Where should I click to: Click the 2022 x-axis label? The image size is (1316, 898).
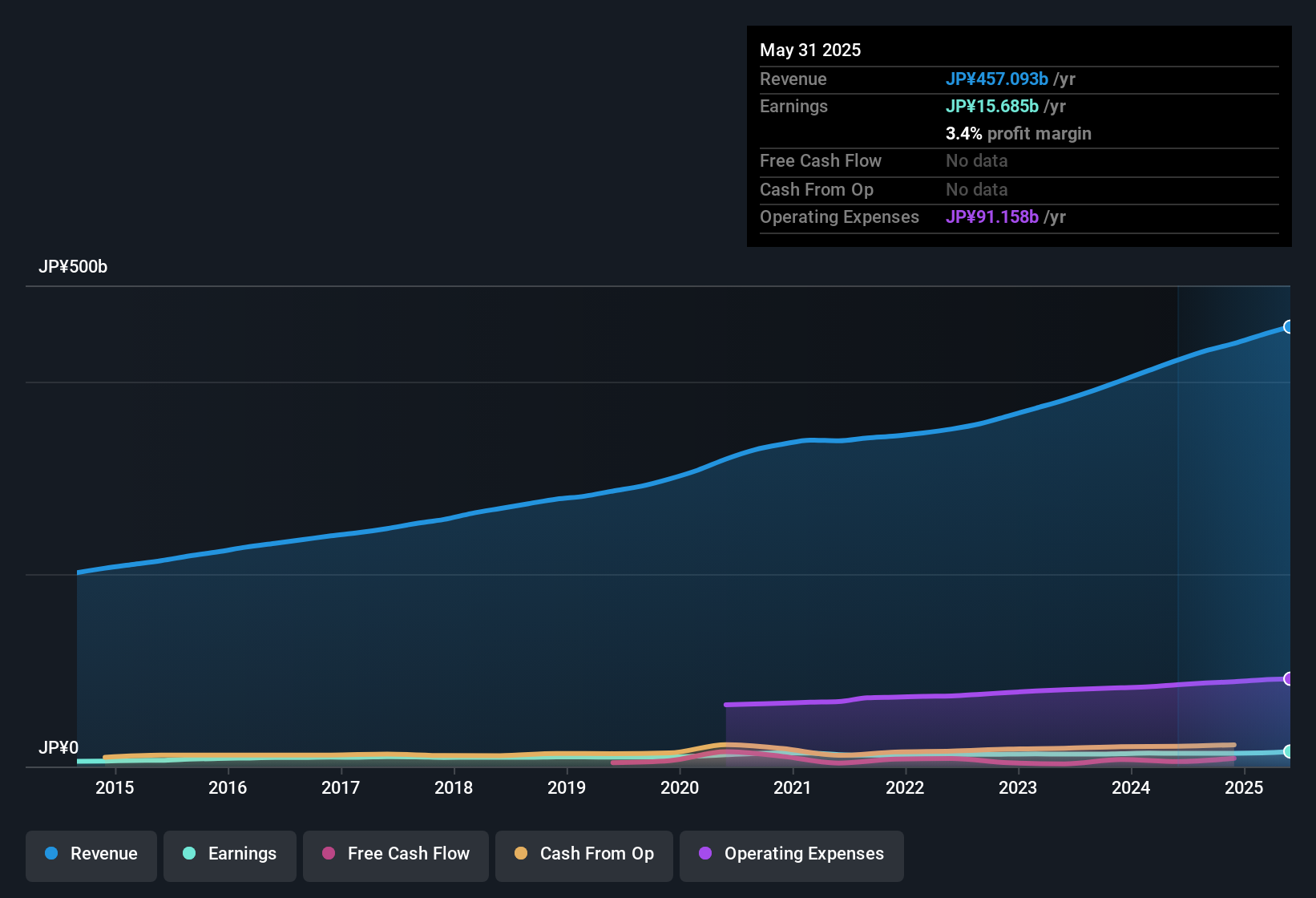905,787
